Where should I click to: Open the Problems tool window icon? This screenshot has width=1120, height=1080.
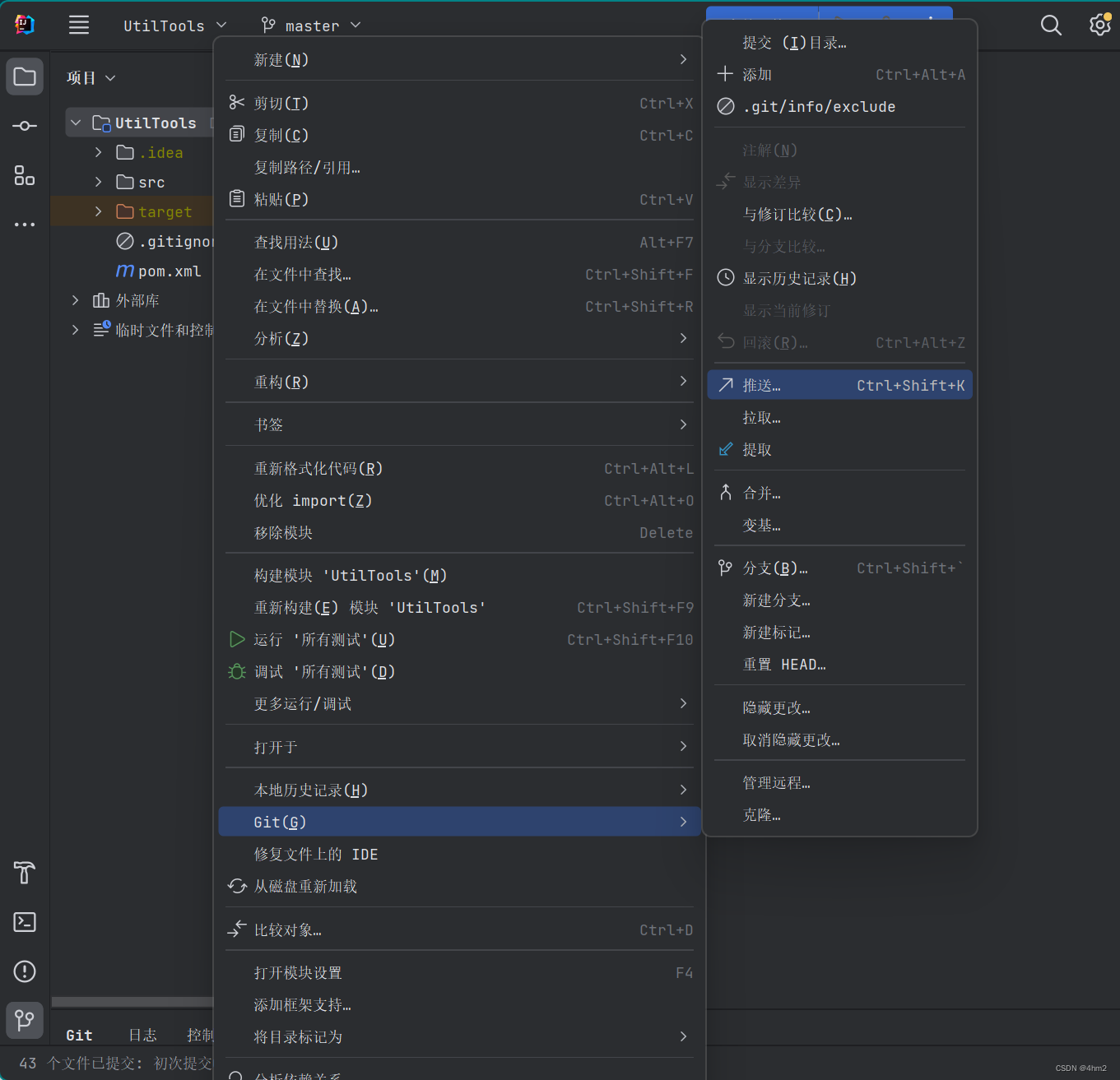pos(25,971)
